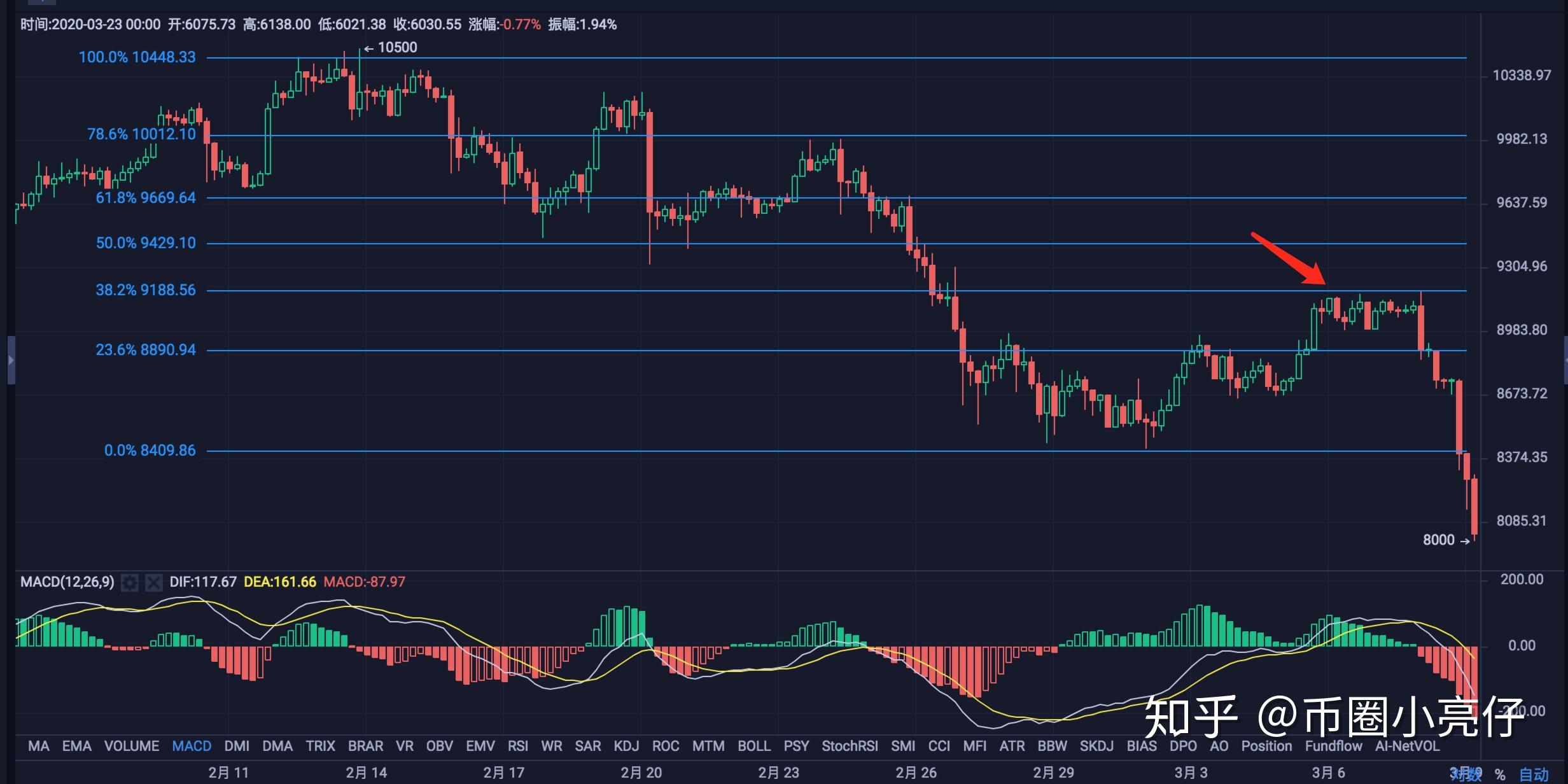The height and width of the screenshot is (784, 1568).
Task: Select the 0.0% 8409.86 Fibonacci label
Action: 150,451
